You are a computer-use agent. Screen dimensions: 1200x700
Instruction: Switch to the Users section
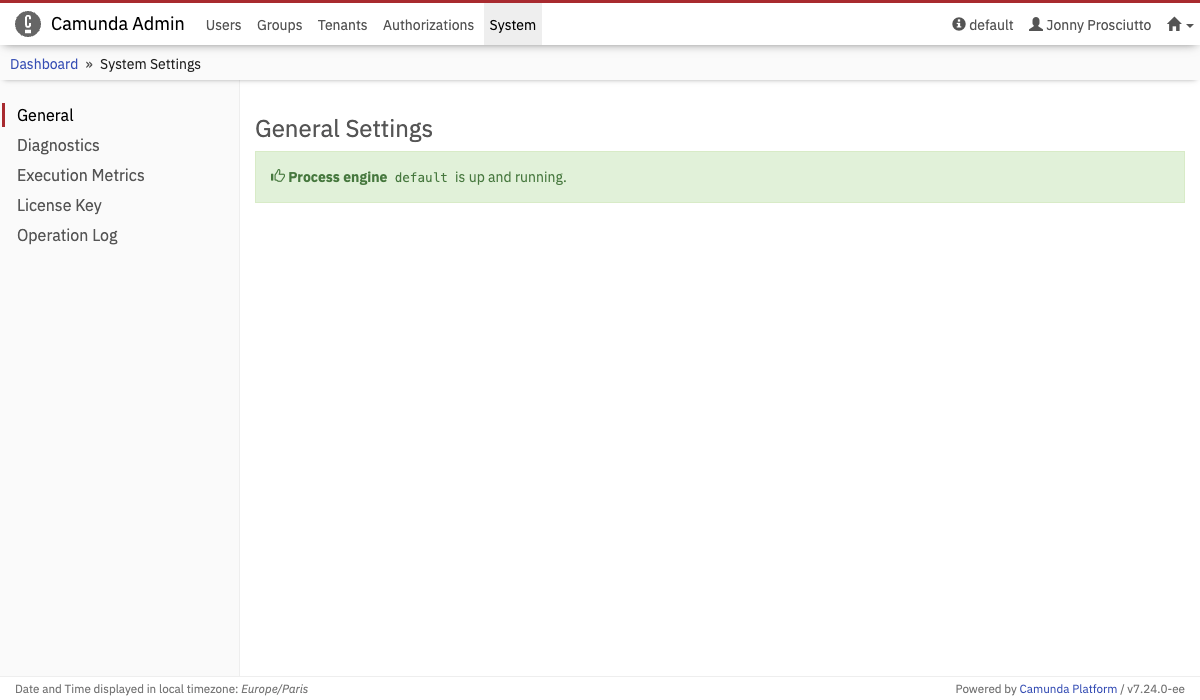[x=223, y=25]
